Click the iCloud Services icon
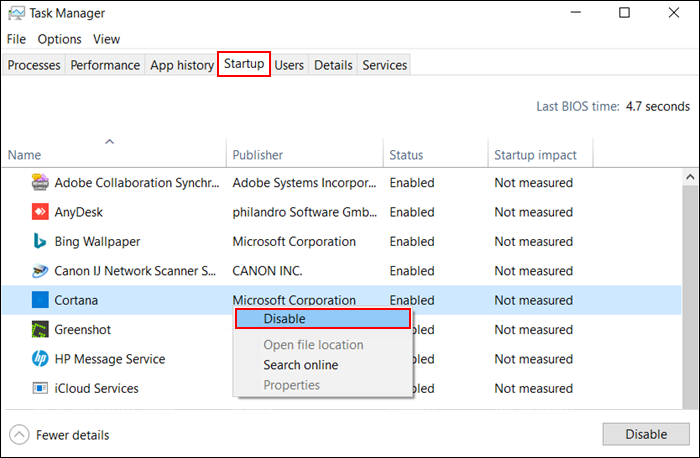The image size is (700, 458). point(40,388)
